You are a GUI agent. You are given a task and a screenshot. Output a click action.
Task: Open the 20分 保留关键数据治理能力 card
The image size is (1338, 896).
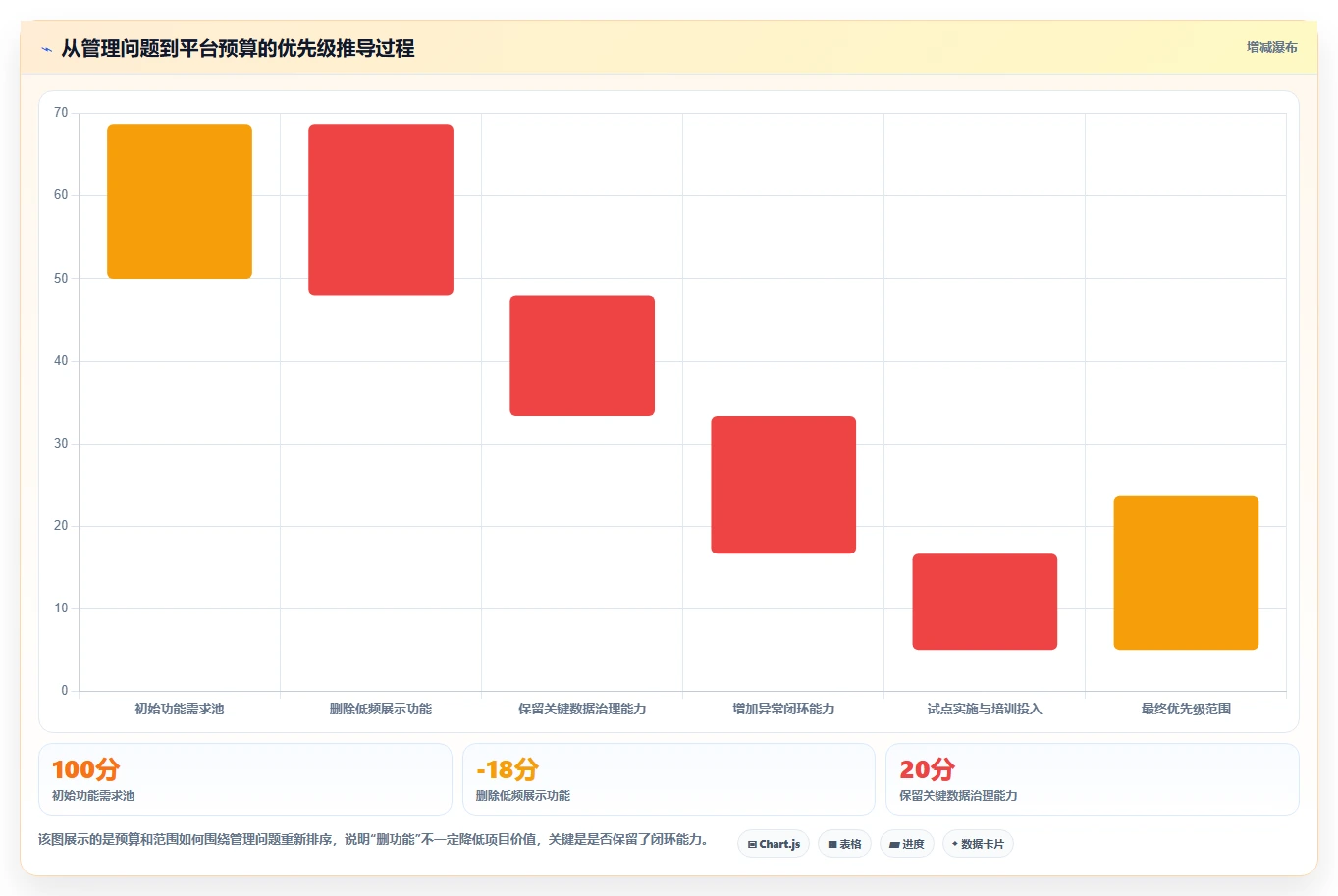tap(1093, 779)
